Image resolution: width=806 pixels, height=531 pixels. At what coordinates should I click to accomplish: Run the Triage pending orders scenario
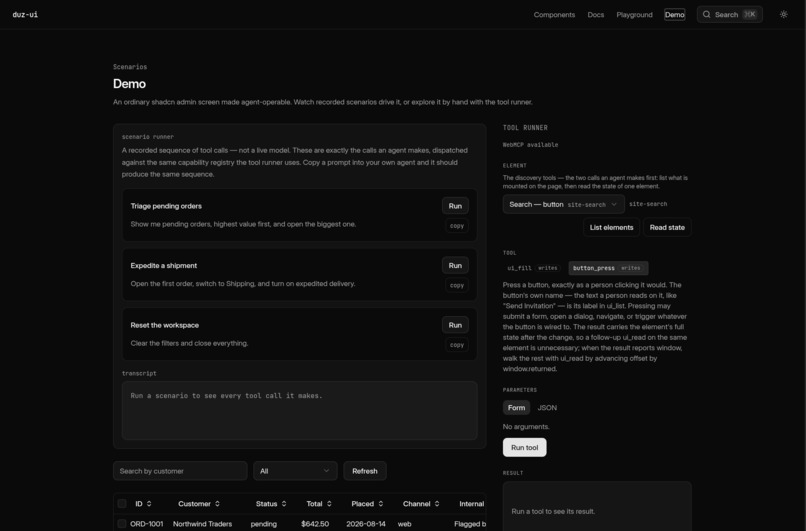455,206
